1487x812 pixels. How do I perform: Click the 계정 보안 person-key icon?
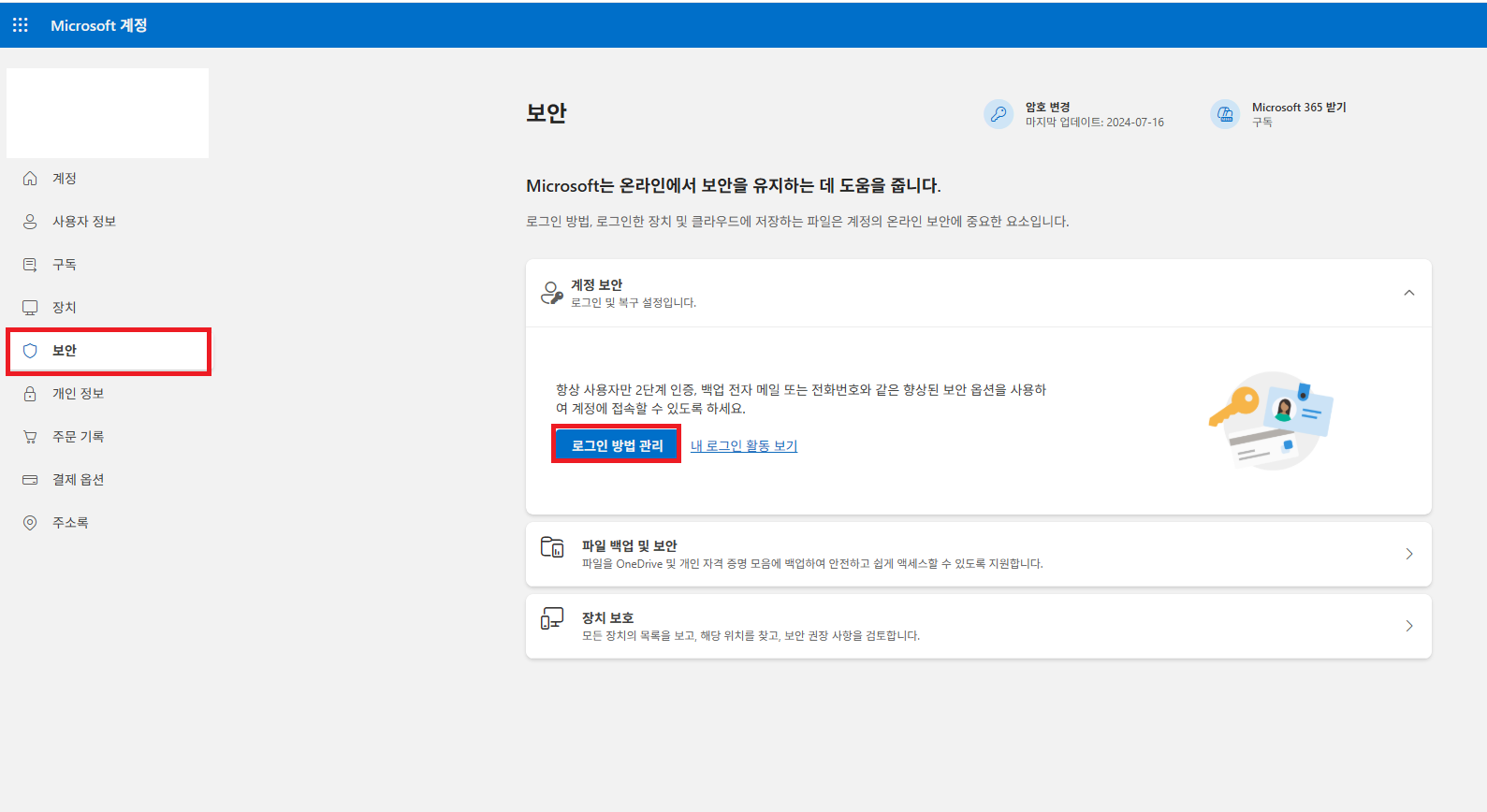pyautogui.click(x=552, y=293)
